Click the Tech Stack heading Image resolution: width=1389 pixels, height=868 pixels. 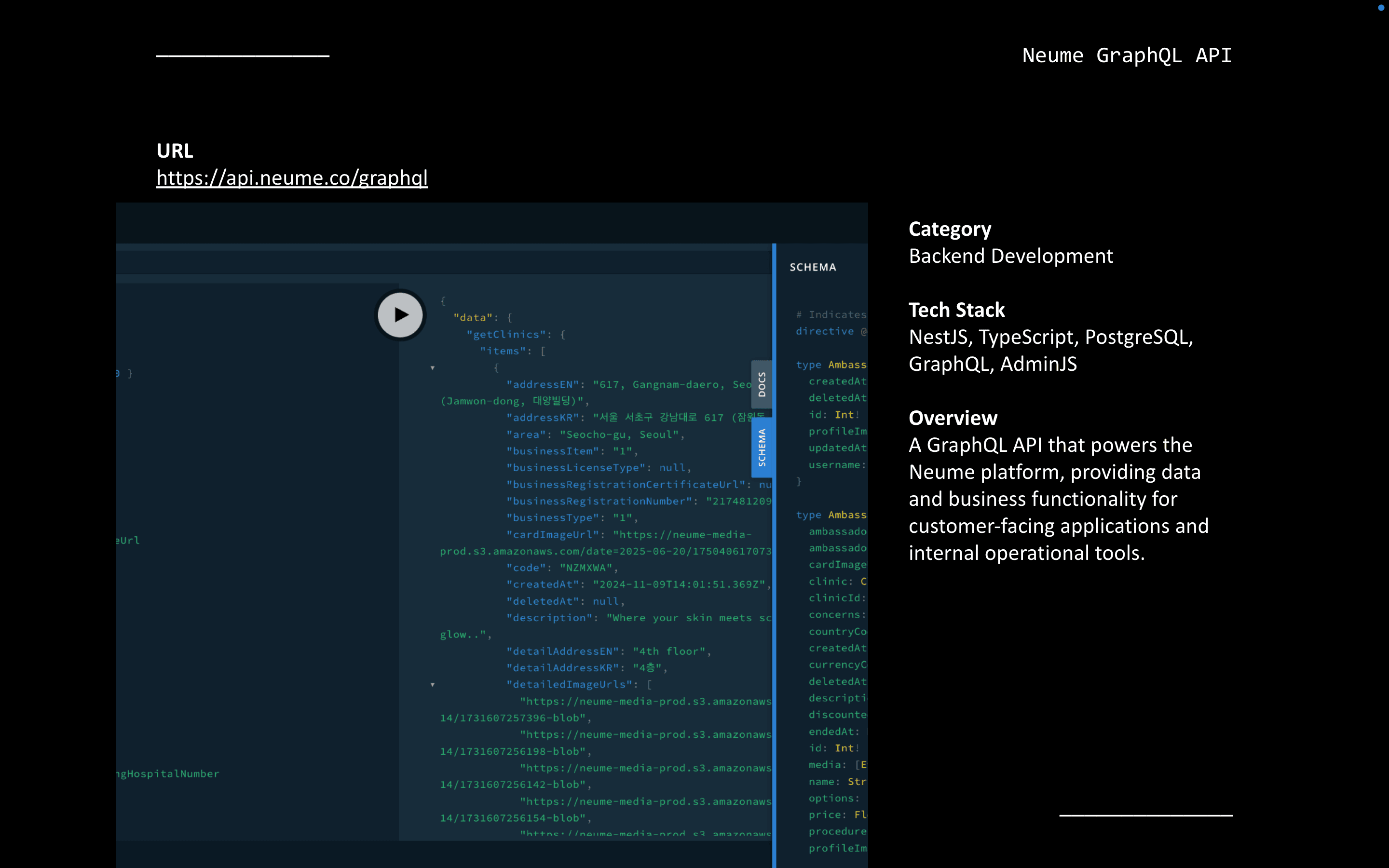(x=956, y=310)
